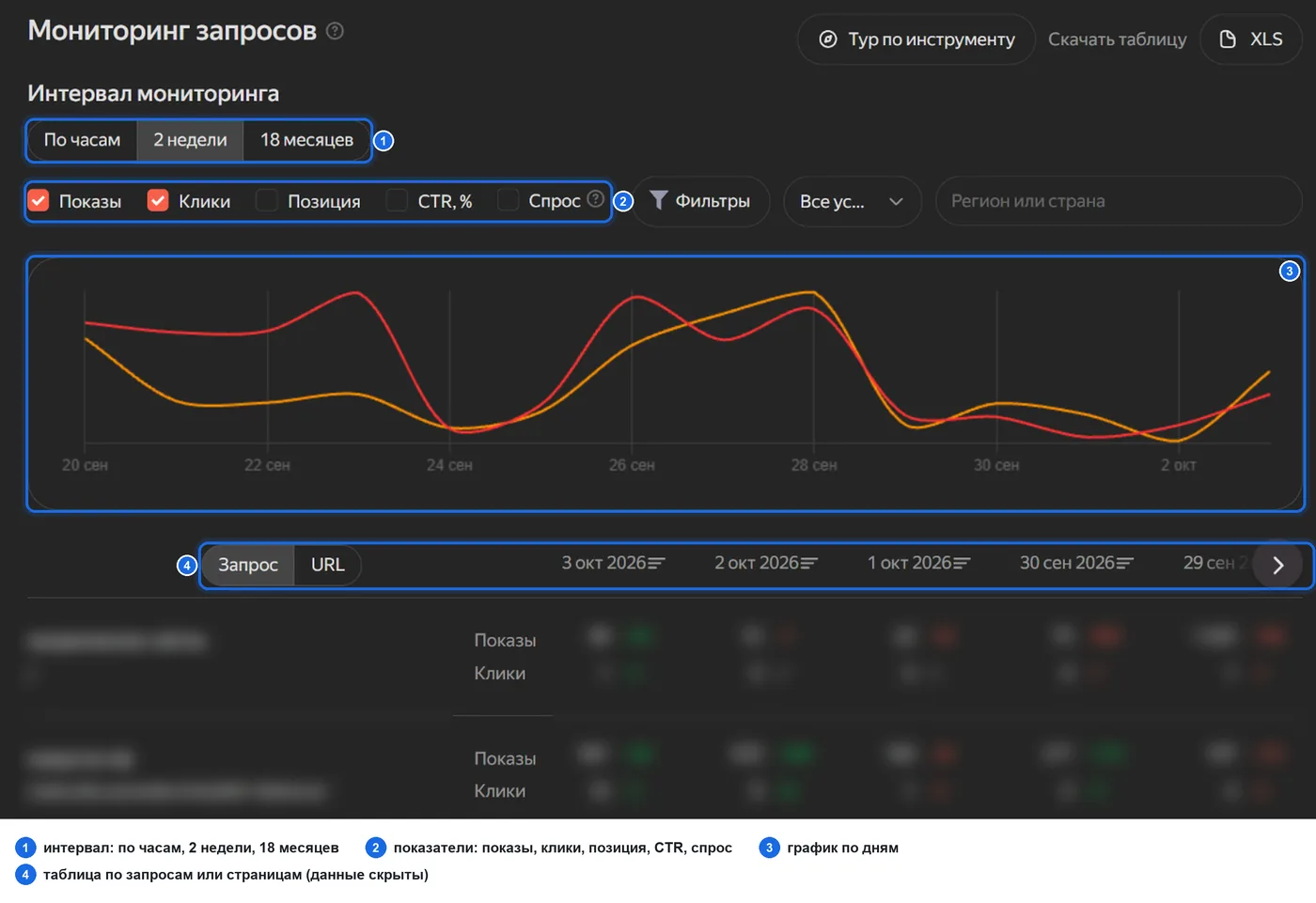Show next dates with right arrow button
The width and height of the screenshot is (1316, 903).
(x=1277, y=565)
